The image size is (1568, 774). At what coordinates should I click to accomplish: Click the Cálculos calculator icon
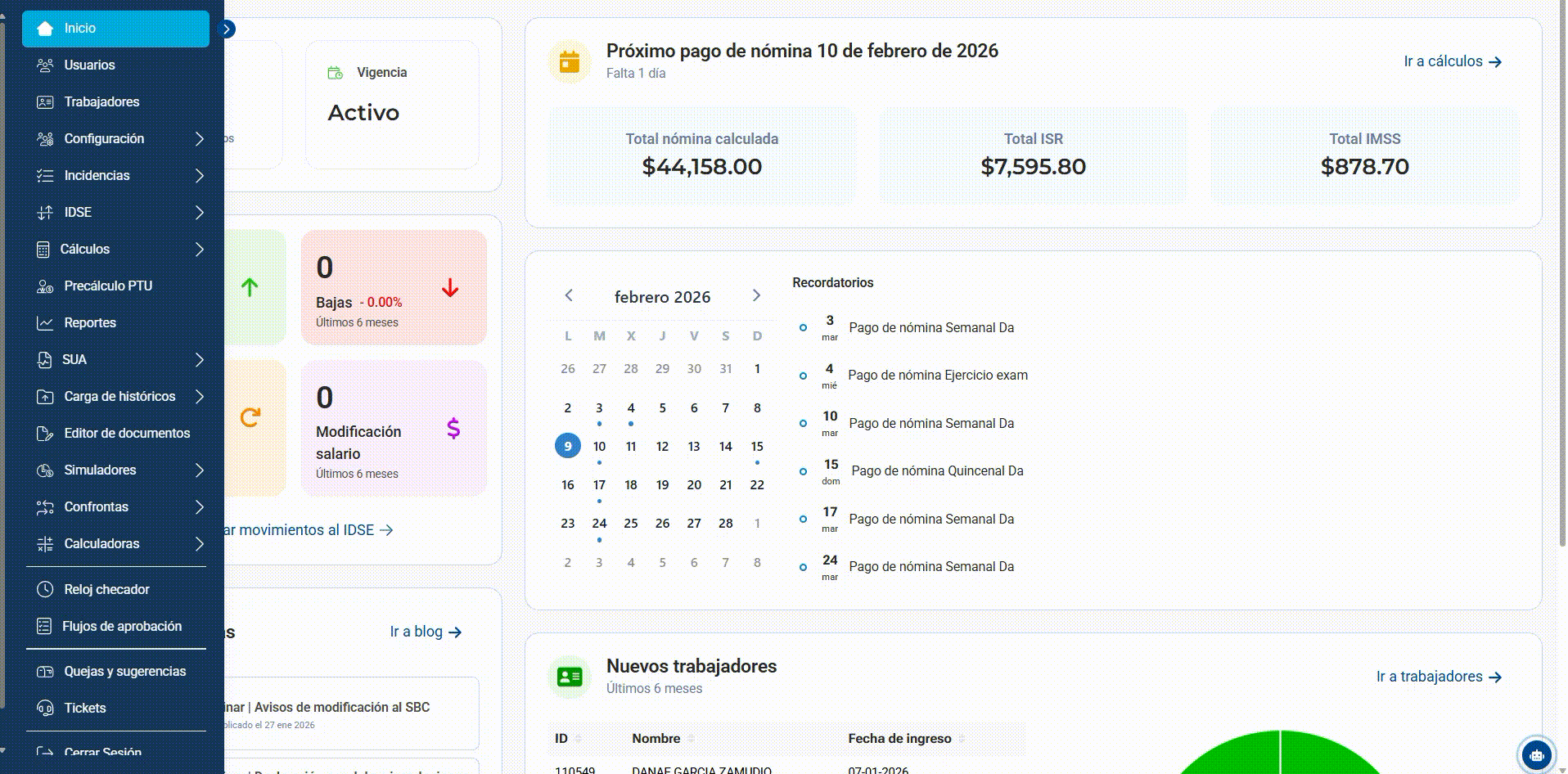point(43,250)
